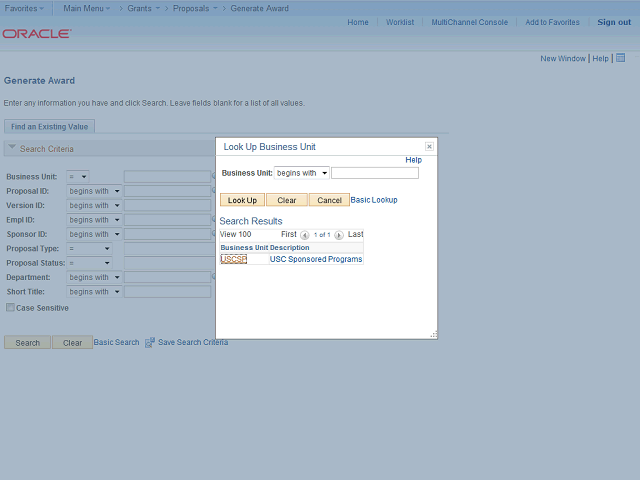Collapse the Search Criteria section triangle

12,147
